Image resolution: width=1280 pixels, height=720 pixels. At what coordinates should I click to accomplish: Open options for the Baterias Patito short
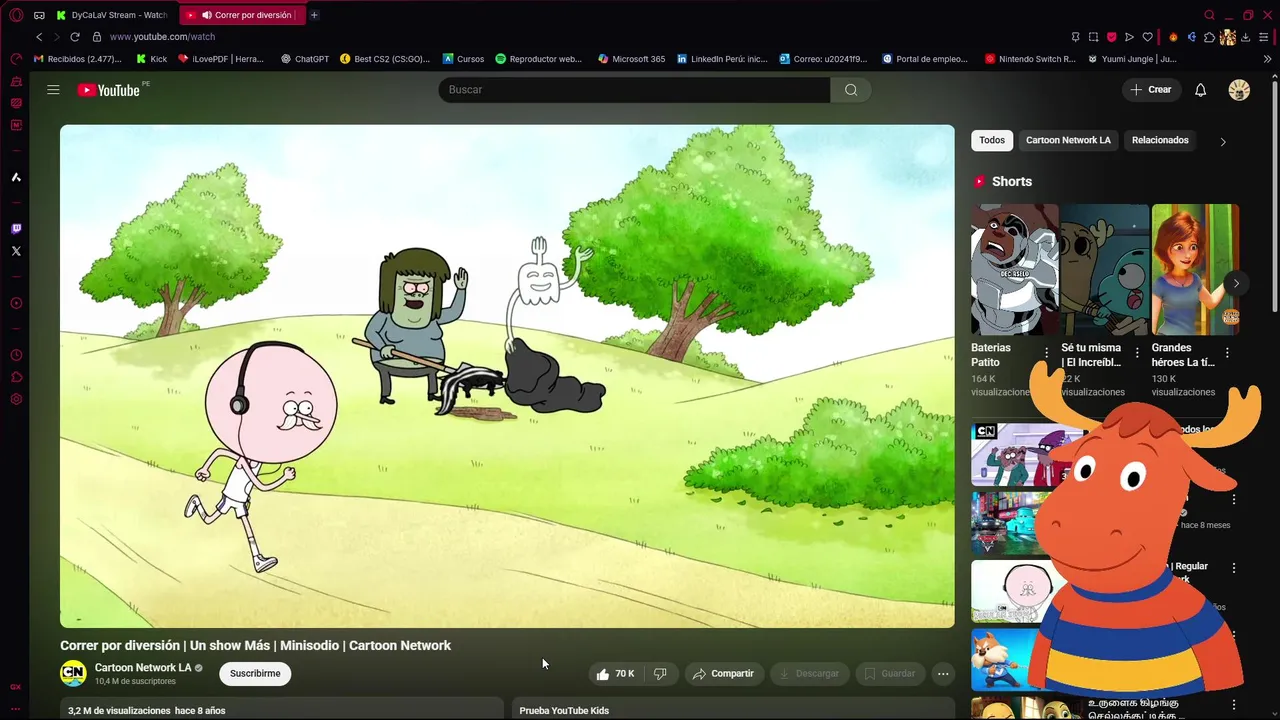[x=1047, y=353]
